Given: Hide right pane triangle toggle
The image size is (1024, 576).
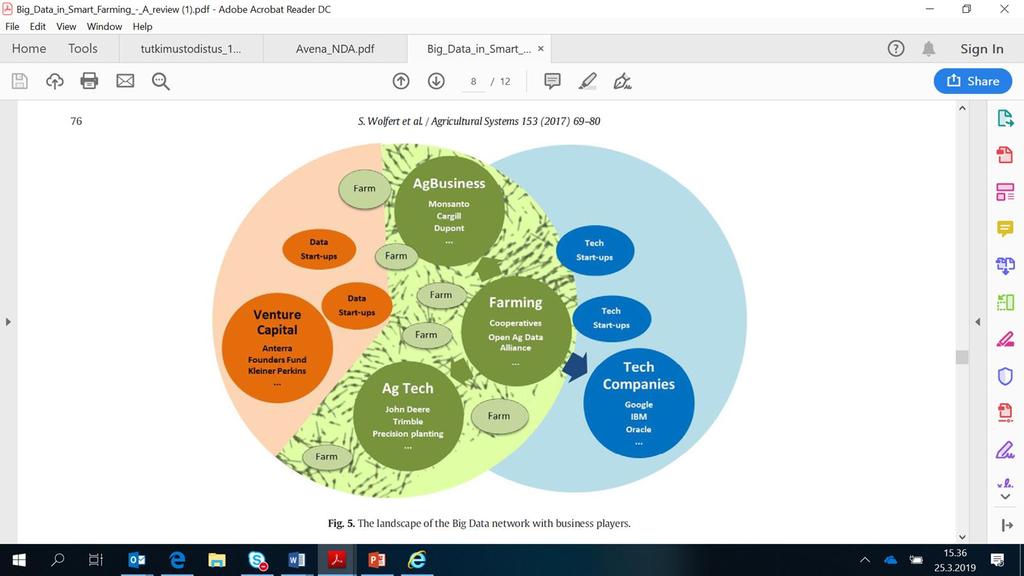Looking at the screenshot, I should click(x=978, y=321).
